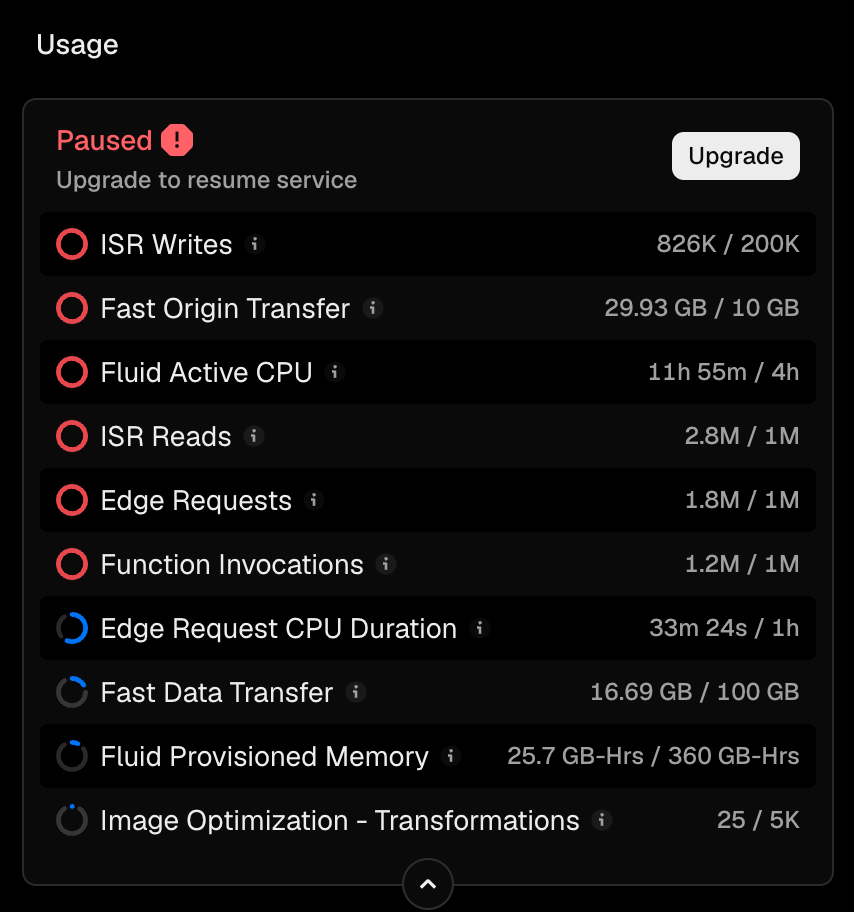Select the ISR Writes usage row
Screen dimensions: 854x912
pos(428,244)
